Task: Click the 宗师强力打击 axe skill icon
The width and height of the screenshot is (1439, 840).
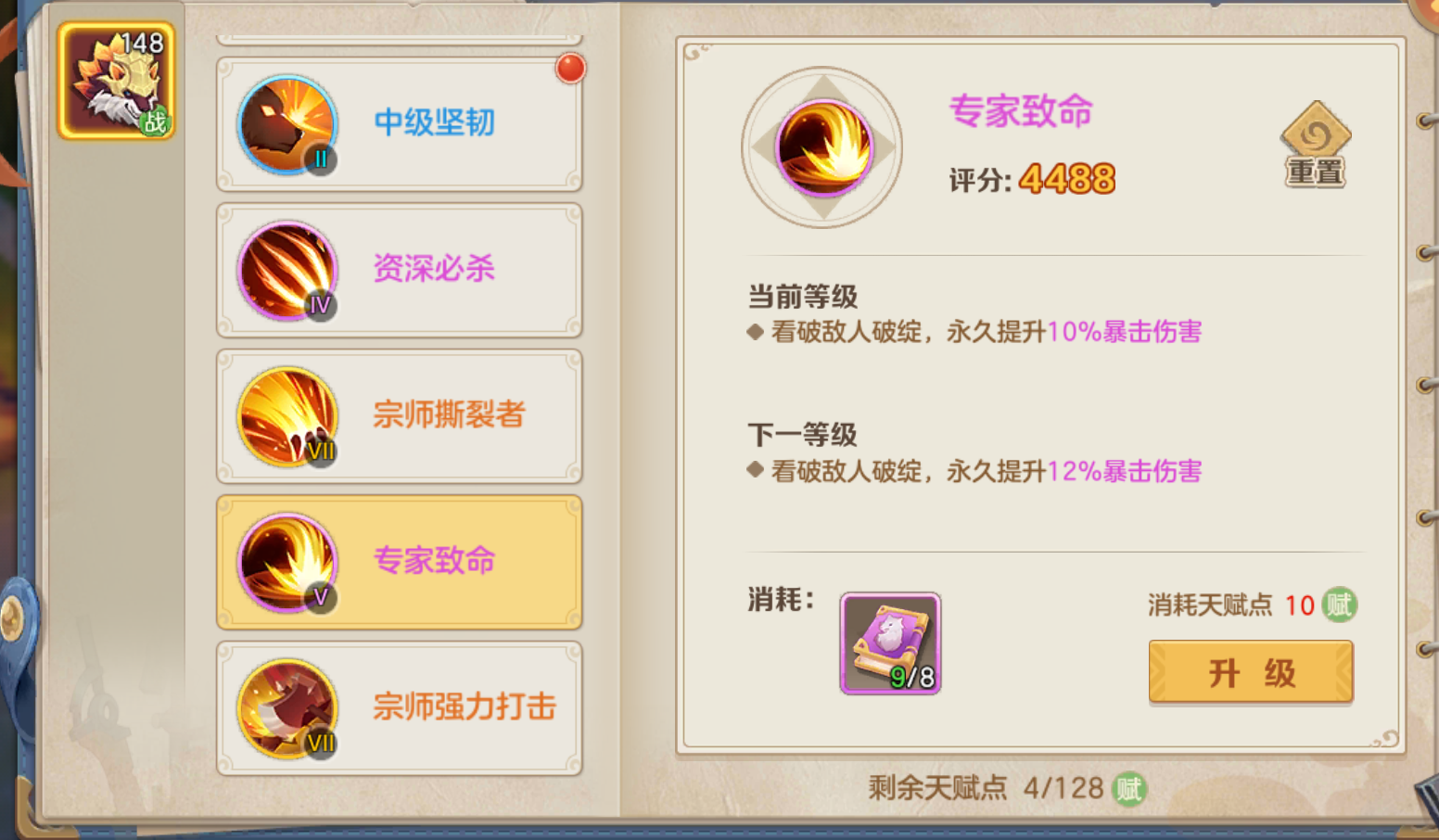Action: 287,709
